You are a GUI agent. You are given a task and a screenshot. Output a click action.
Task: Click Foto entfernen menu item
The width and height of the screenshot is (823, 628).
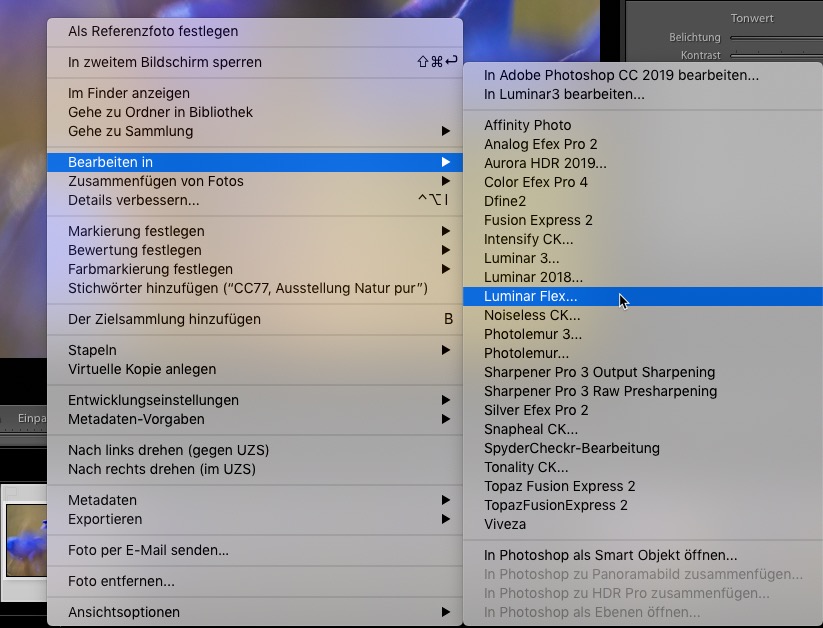121,581
